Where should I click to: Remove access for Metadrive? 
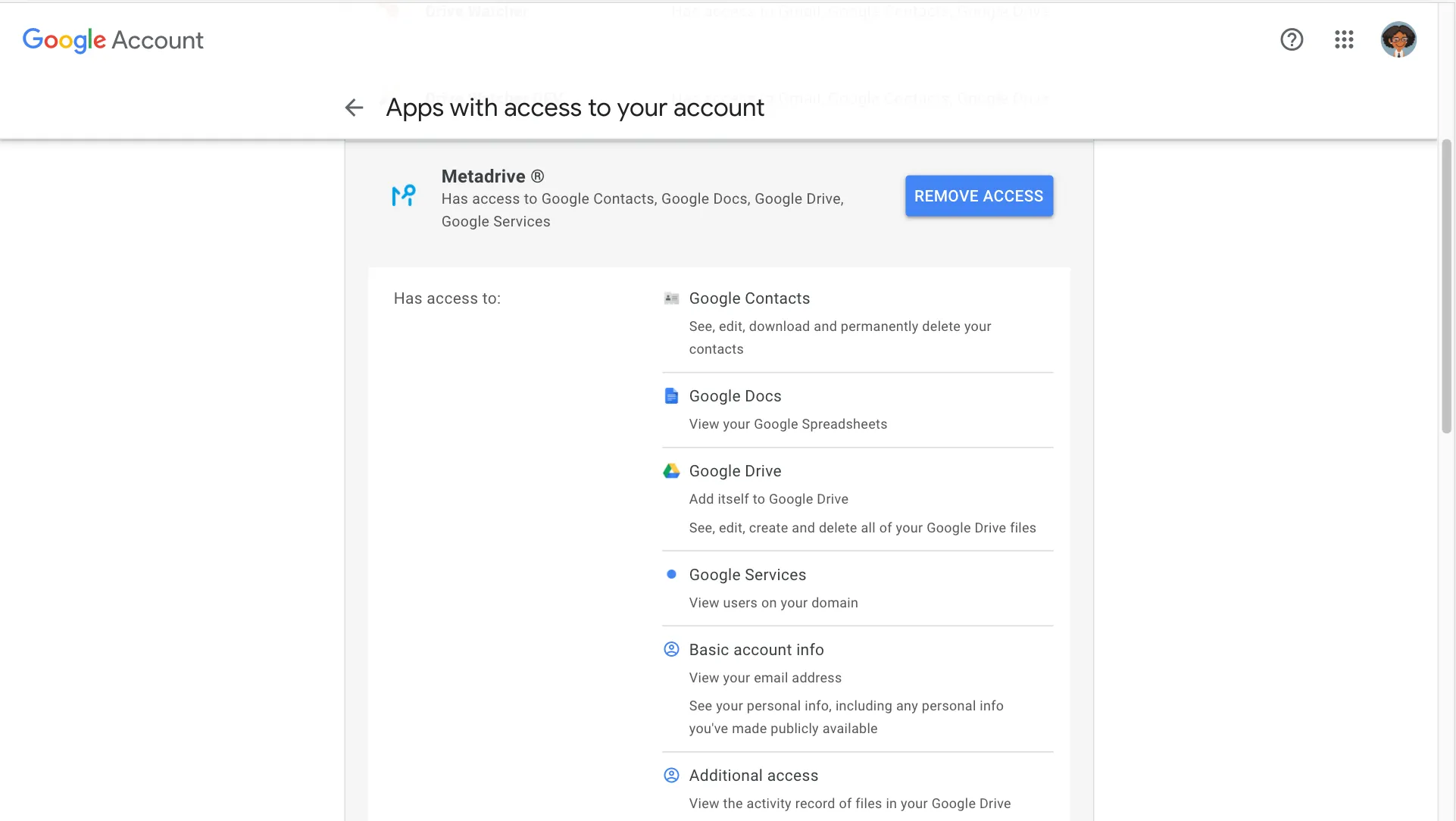click(x=979, y=196)
